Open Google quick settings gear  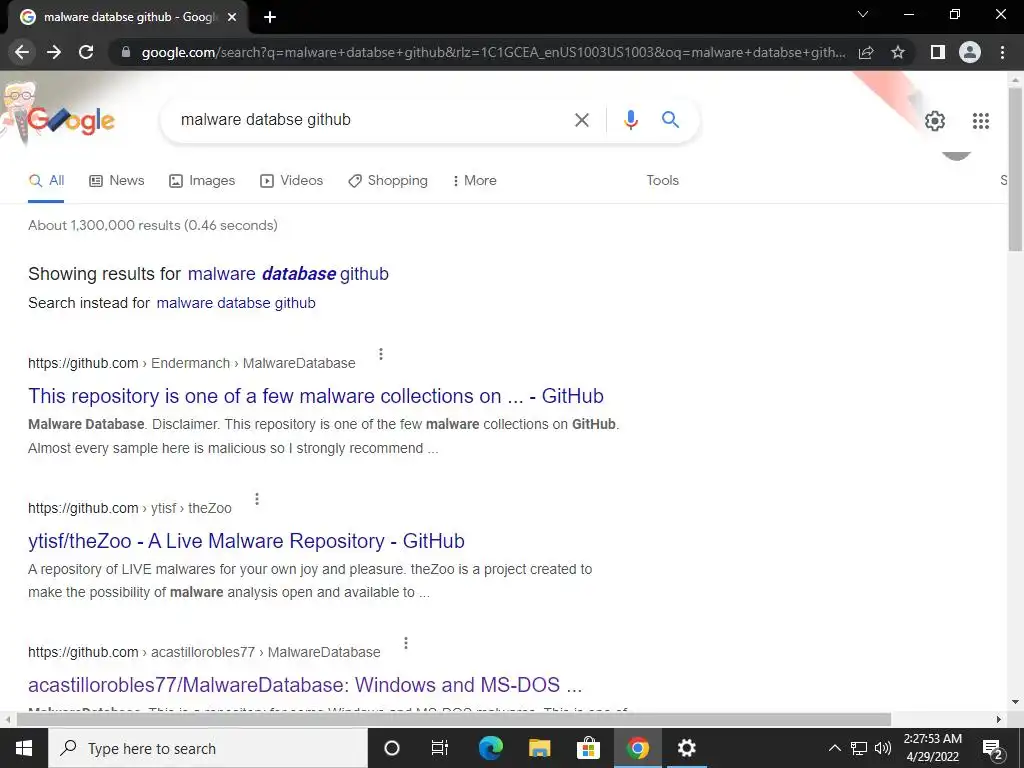tap(935, 121)
